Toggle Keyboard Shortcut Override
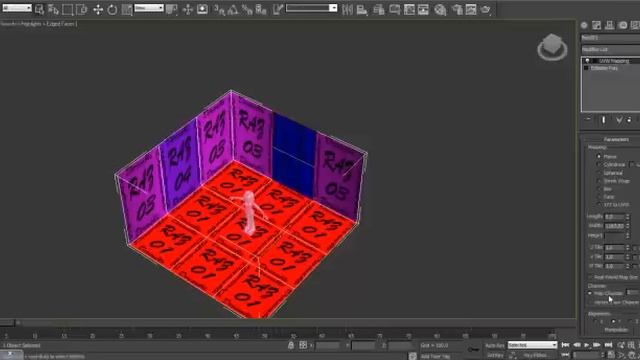Viewport: 640px width, 360px height. [x=202, y=9]
